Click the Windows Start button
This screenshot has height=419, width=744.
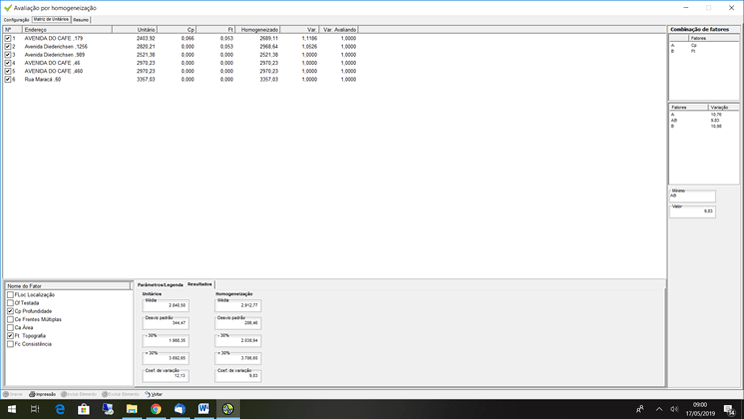pyautogui.click(x=11, y=409)
